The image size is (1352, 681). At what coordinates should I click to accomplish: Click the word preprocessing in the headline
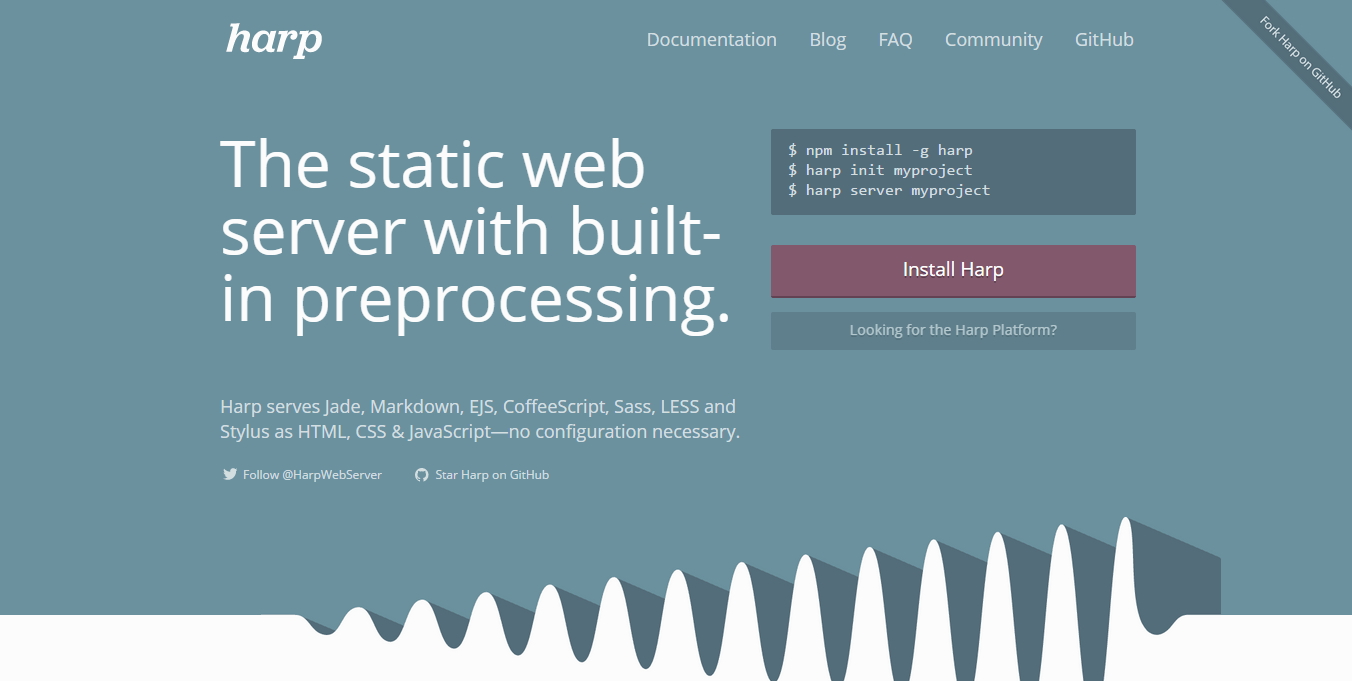click(x=512, y=299)
